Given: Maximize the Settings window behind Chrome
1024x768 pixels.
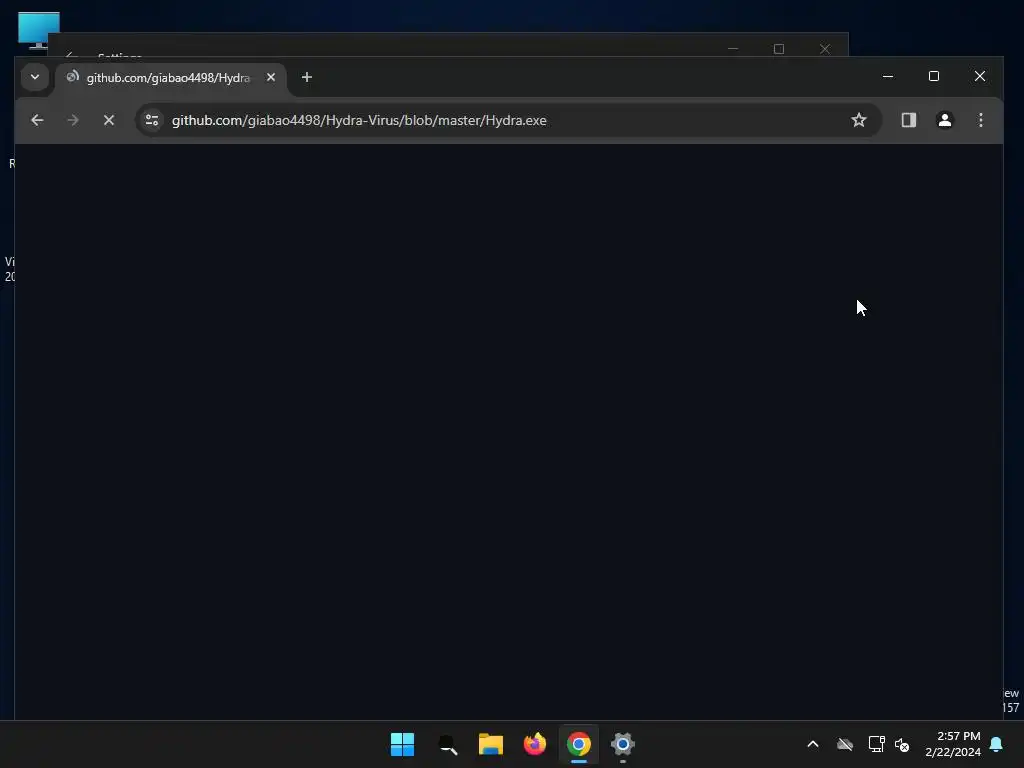Looking at the screenshot, I should pyautogui.click(x=778, y=49).
